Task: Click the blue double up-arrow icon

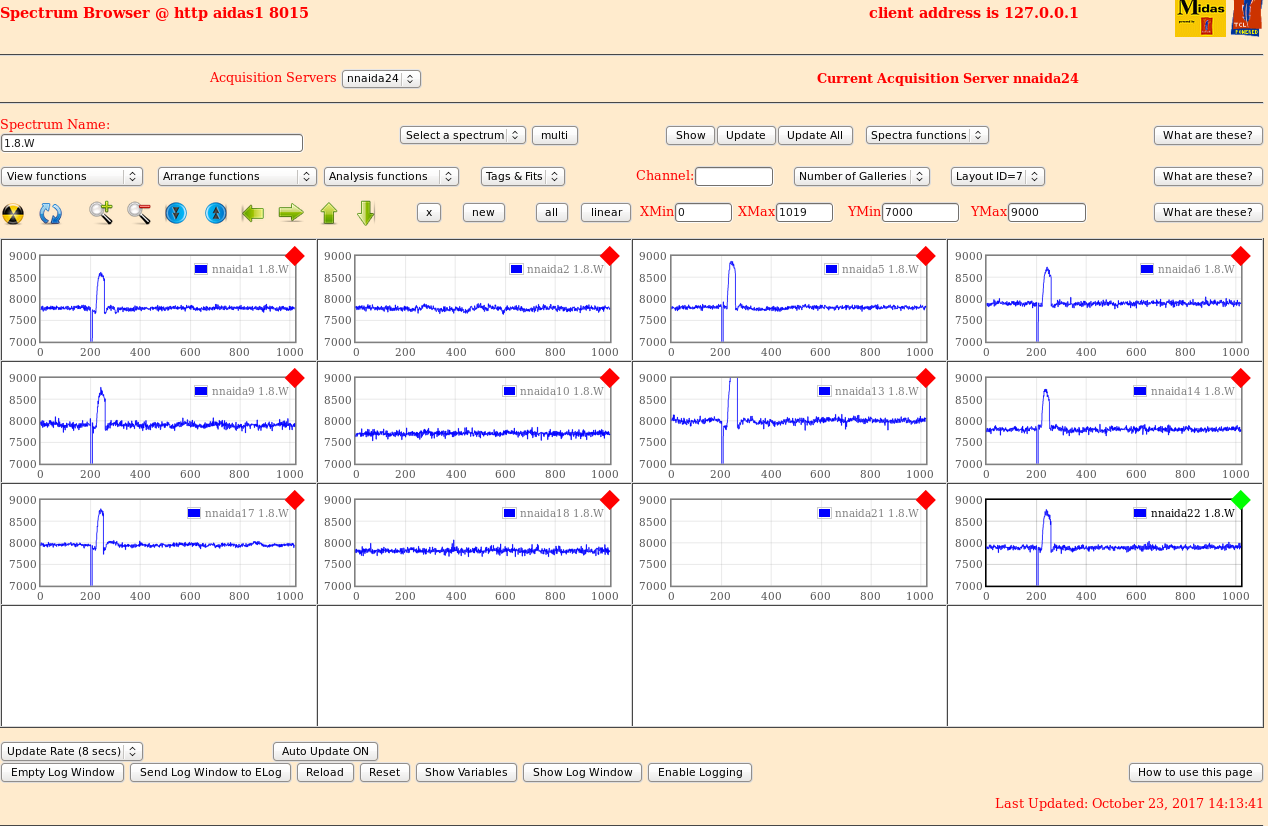Action: point(216,212)
